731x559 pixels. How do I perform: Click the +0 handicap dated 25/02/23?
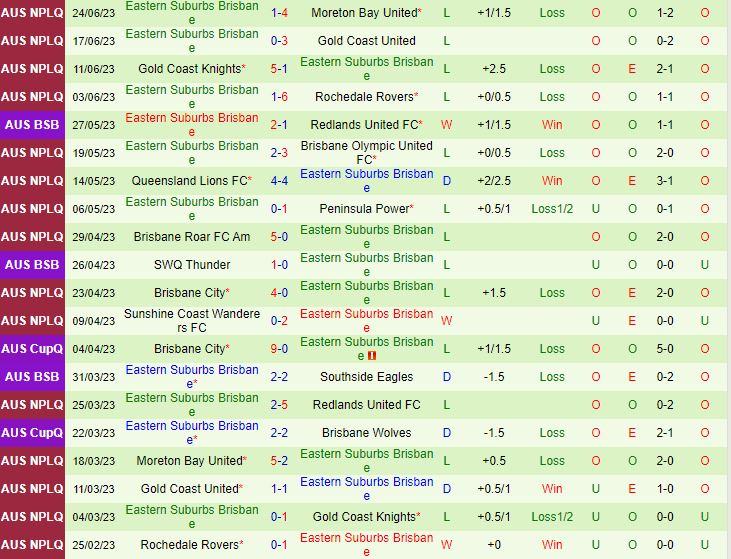pyautogui.click(x=494, y=545)
